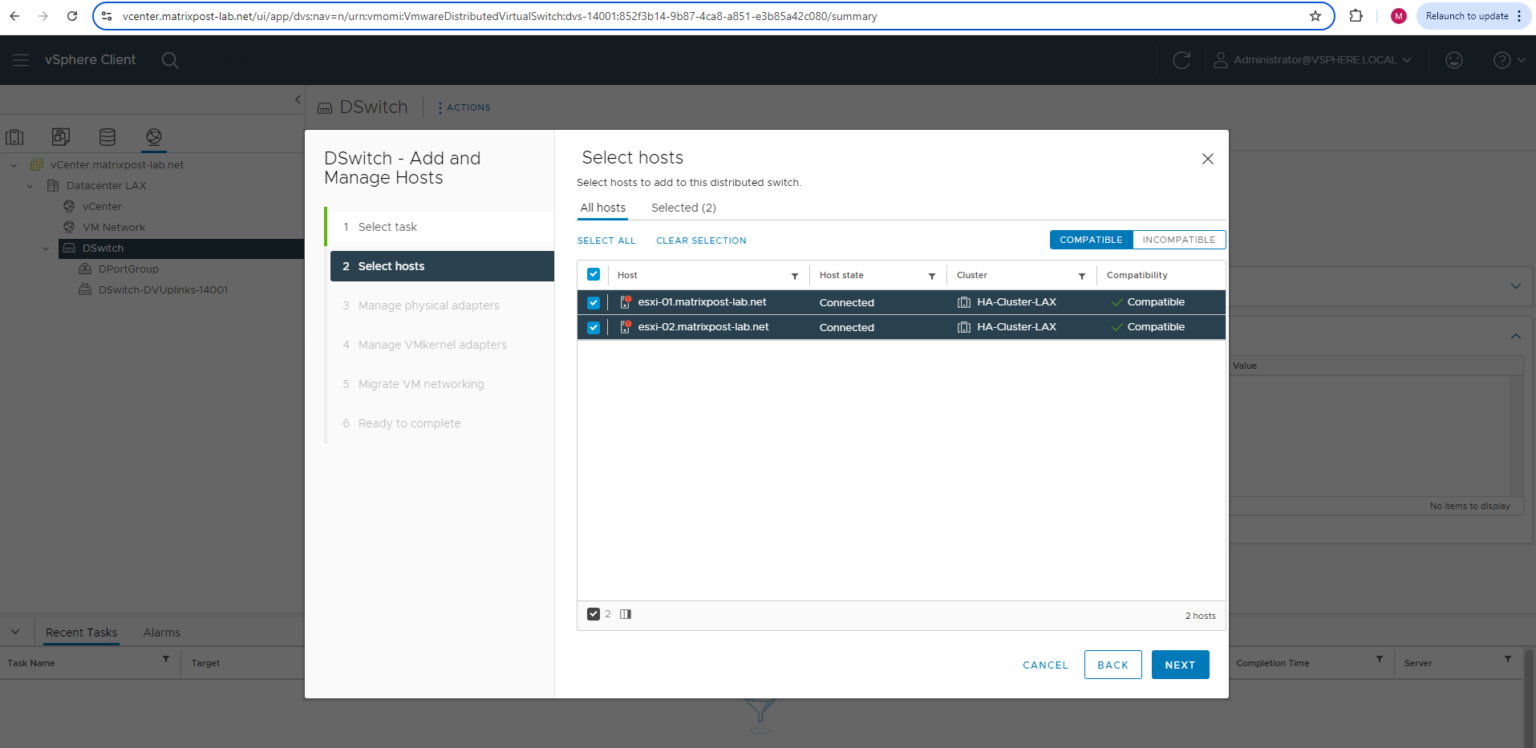Image resolution: width=1536 pixels, height=748 pixels.
Task: Select the Hosts and Clusters inventory icon
Action: 14,136
